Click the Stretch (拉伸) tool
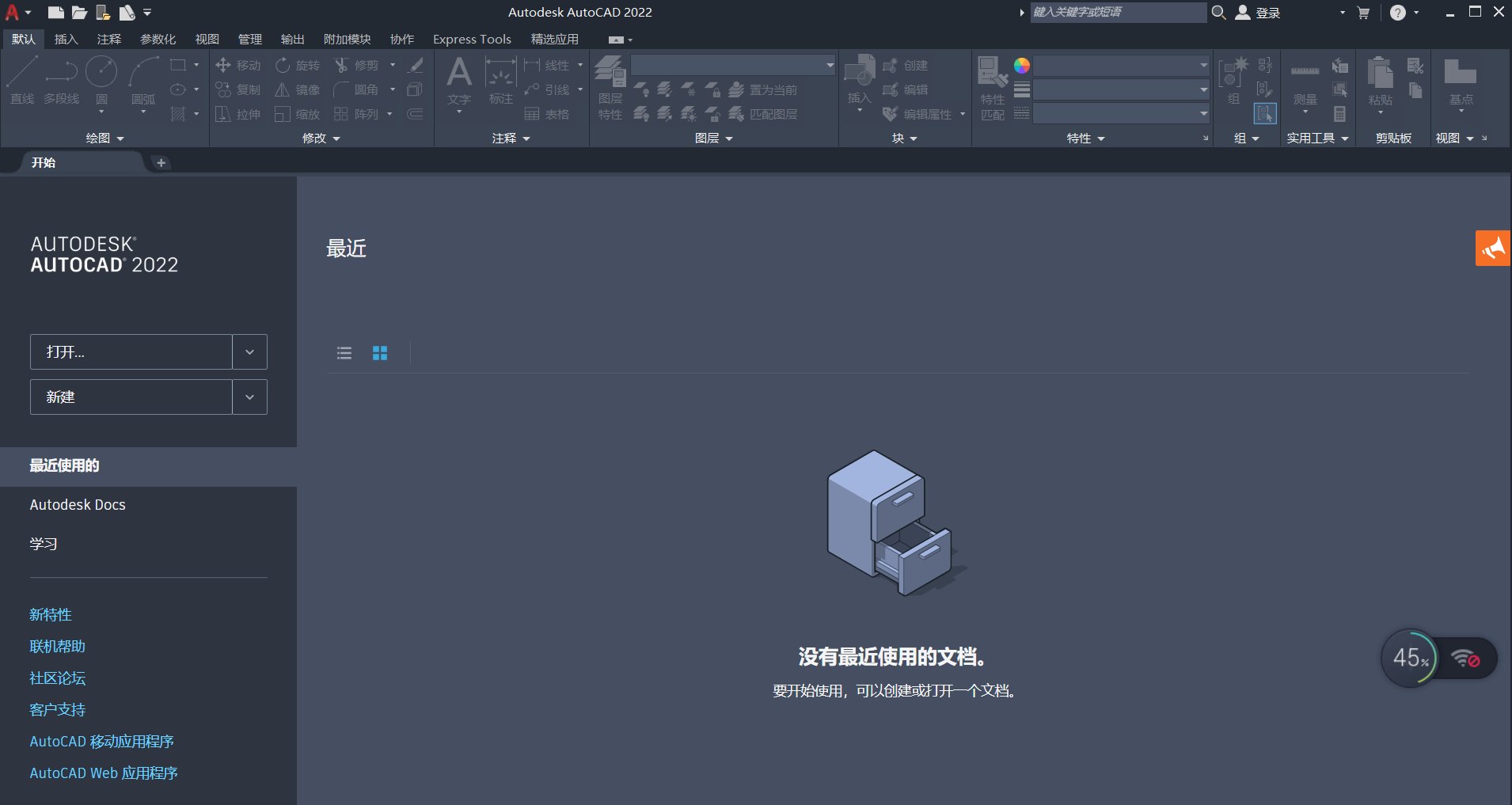 (237, 114)
